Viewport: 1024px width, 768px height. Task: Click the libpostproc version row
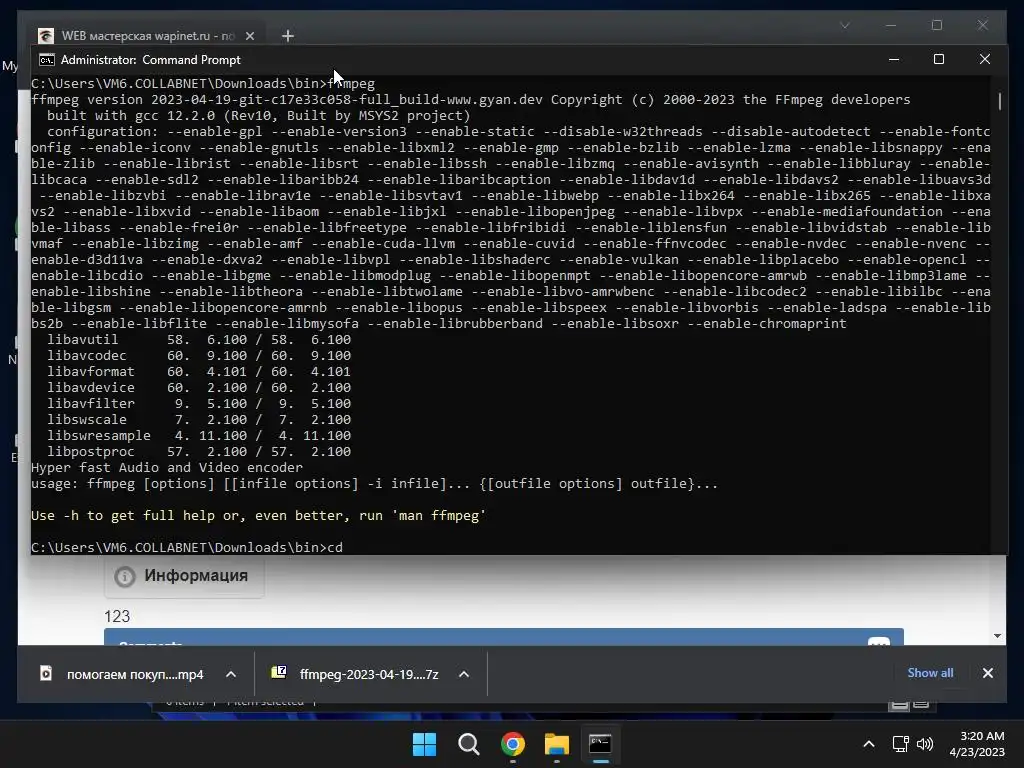(199, 451)
